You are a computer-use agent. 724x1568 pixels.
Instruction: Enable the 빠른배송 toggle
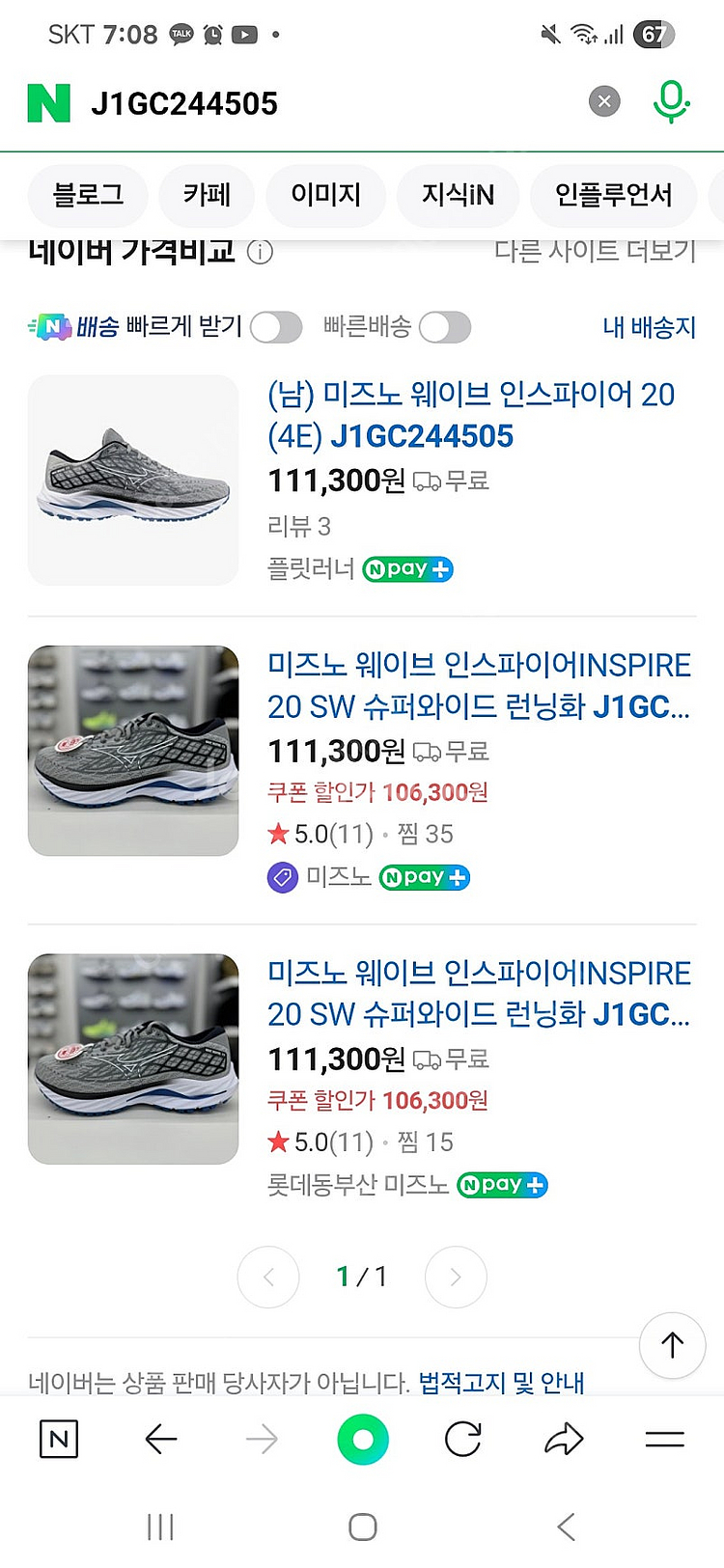(x=444, y=328)
